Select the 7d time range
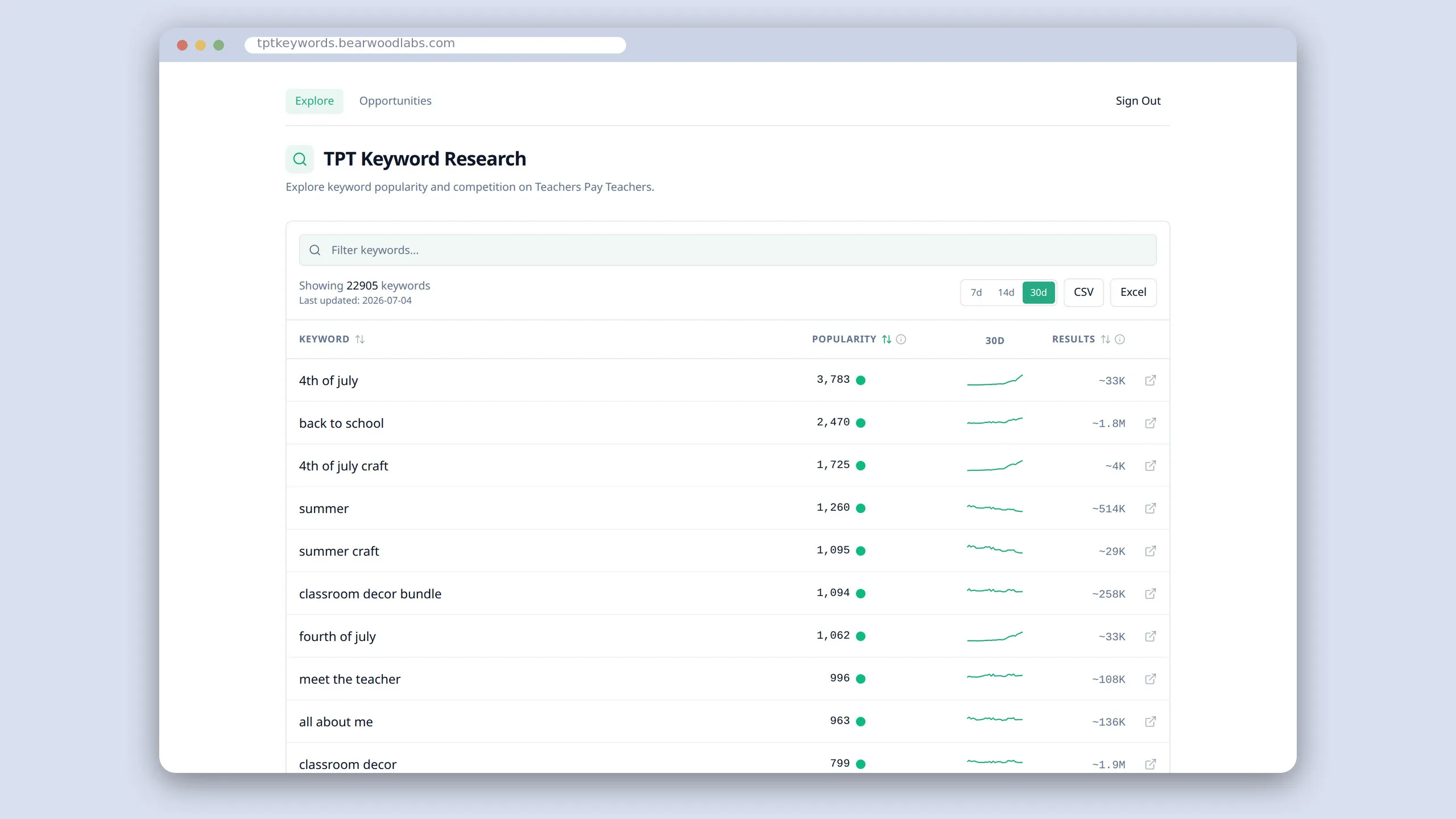Image resolution: width=1456 pixels, height=819 pixels. 976,292
